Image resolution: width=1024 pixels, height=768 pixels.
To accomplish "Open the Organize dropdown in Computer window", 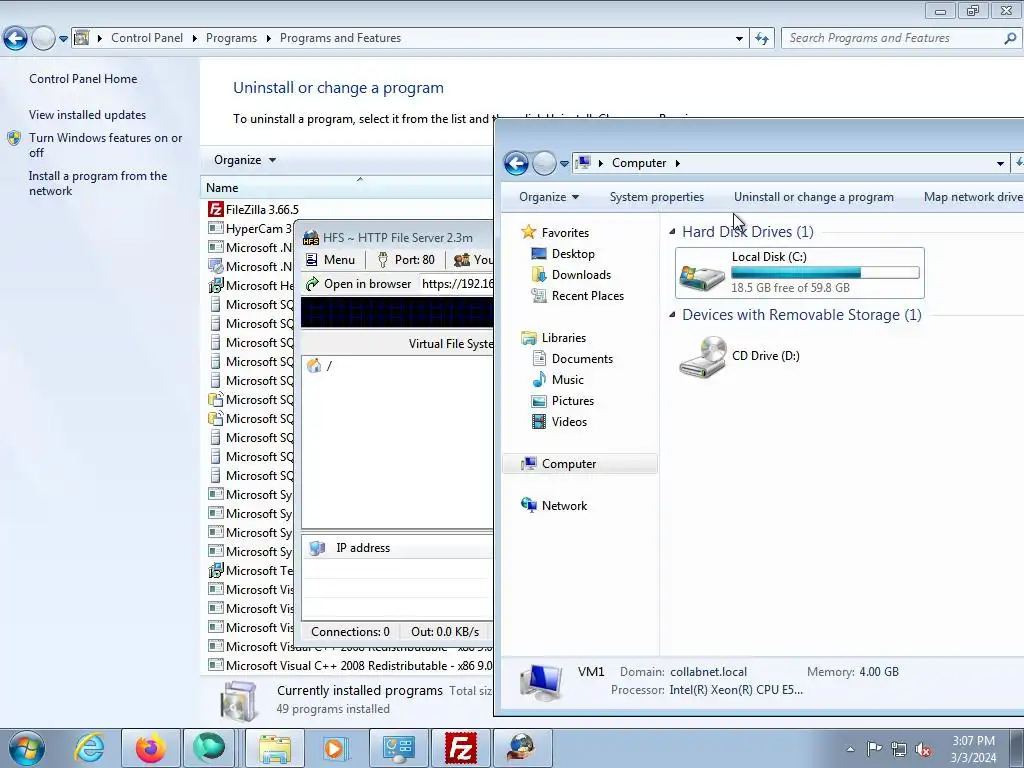I will click(x=549, y=197).
